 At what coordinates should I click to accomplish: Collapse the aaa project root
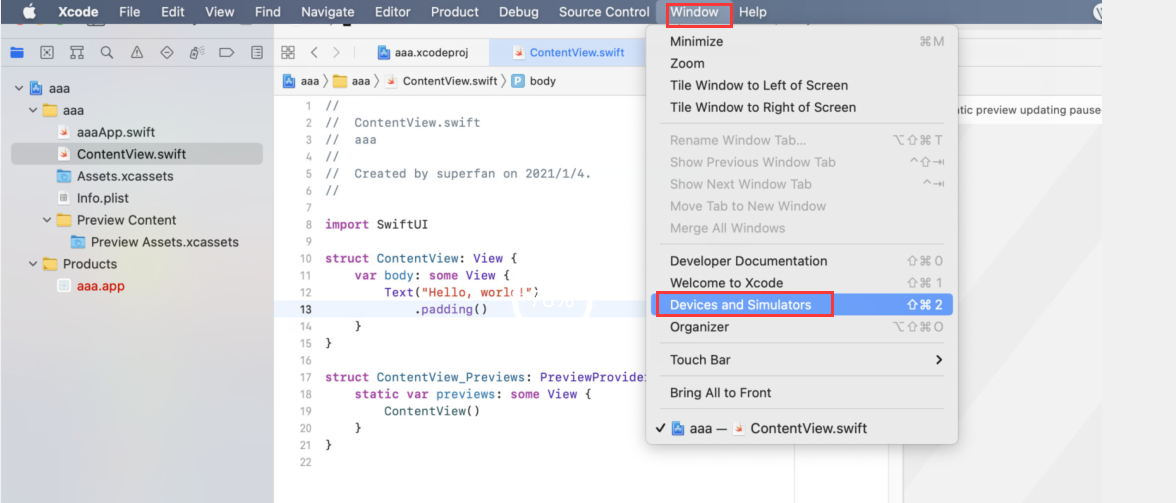[x=19, y=88]
